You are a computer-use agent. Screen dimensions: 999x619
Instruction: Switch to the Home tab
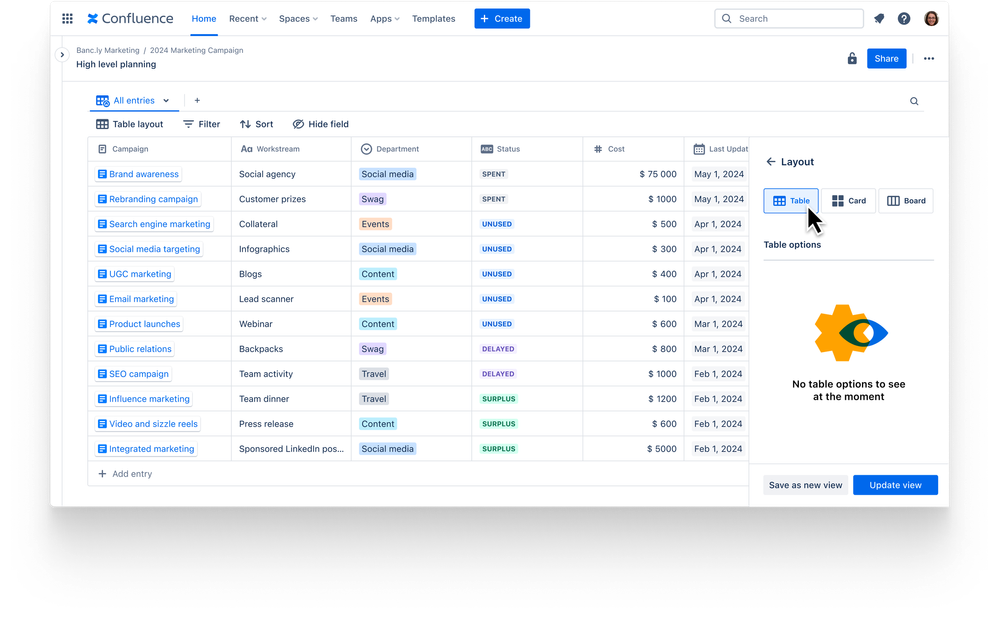[203, 18]
